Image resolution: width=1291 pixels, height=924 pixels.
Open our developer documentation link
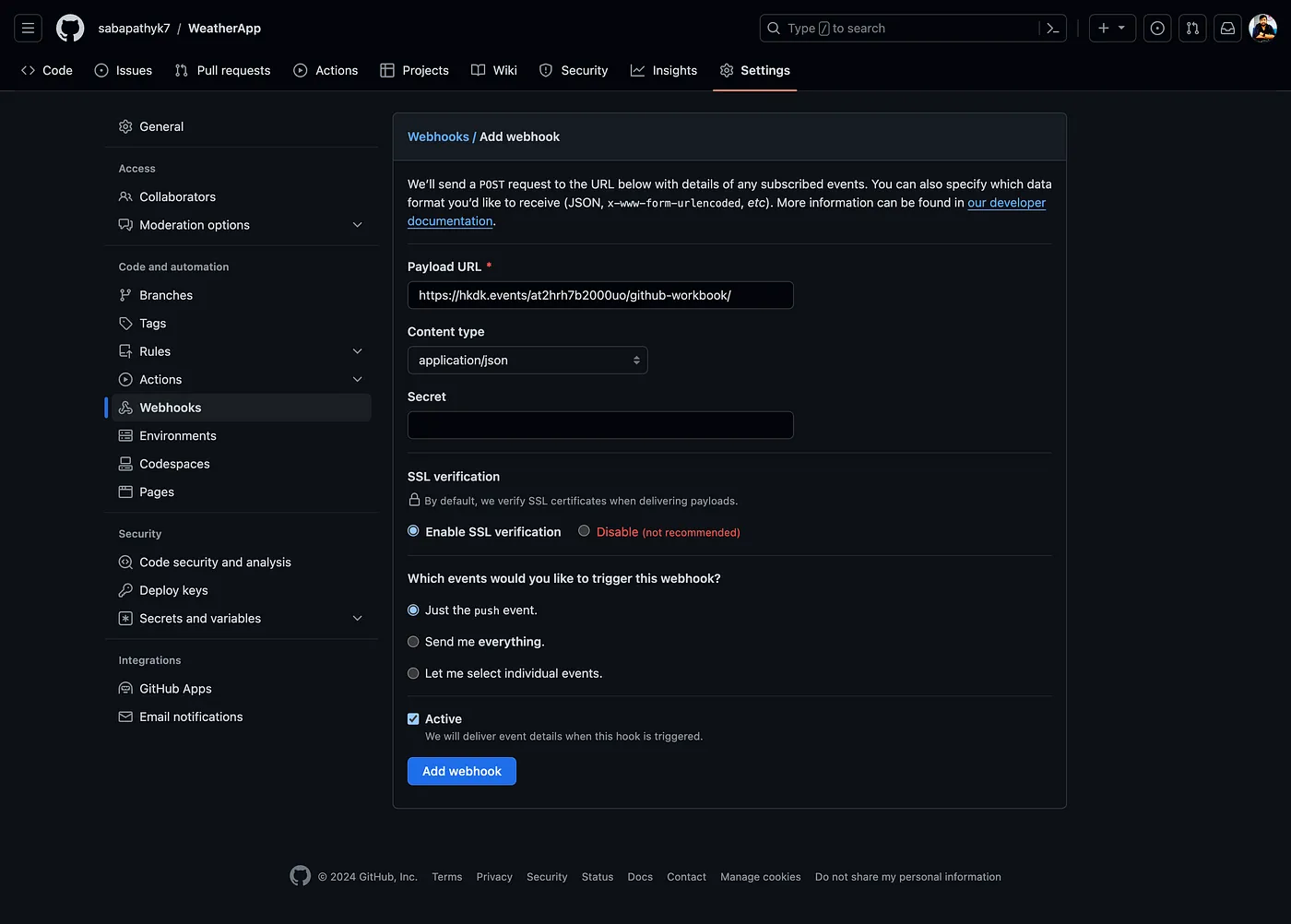(x=1006, y=202)
